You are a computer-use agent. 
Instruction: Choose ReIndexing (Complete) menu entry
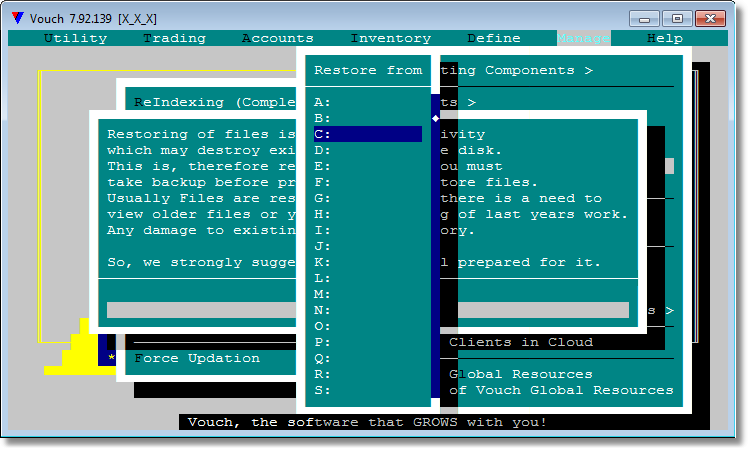[x=215, y=102]
